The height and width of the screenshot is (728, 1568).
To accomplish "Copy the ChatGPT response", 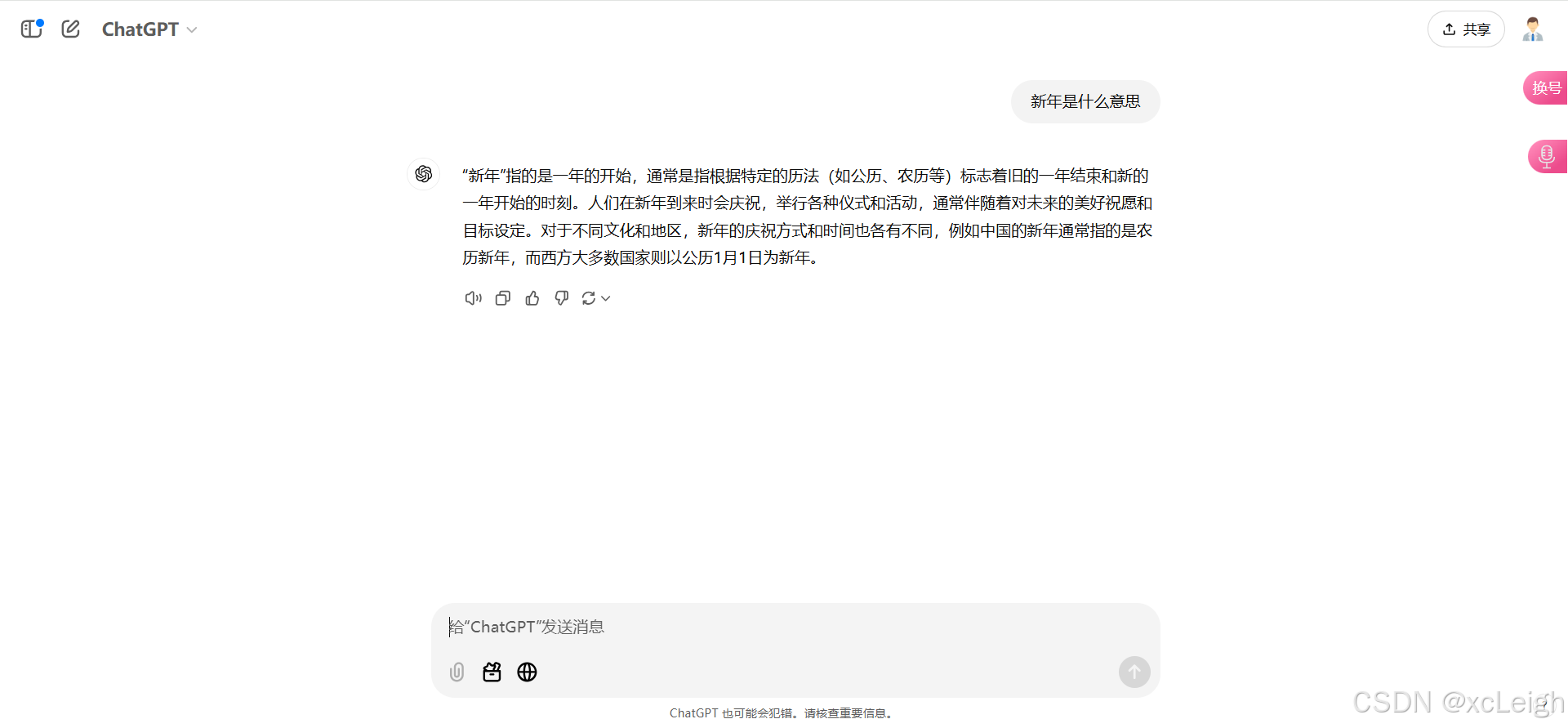I will click(x=503, y=298).
